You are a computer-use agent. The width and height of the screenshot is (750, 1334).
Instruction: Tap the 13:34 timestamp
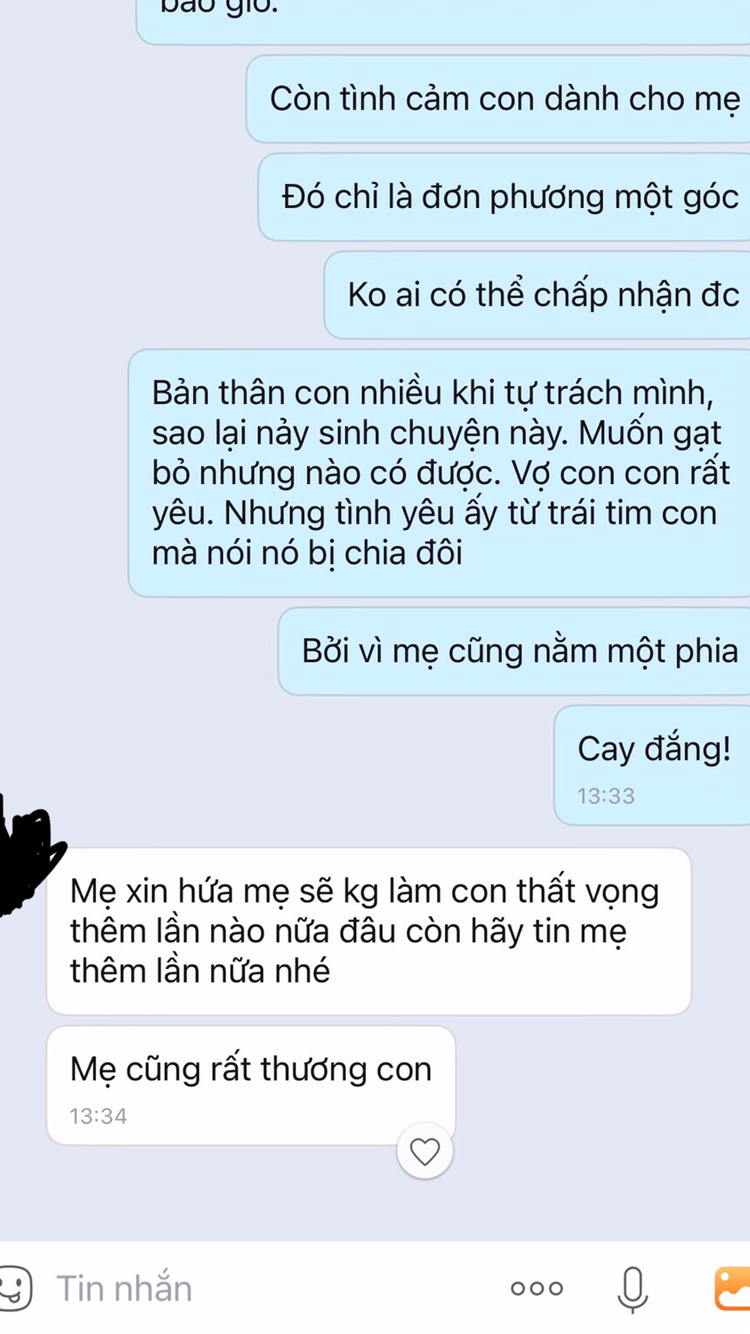tap(98, 1116)
